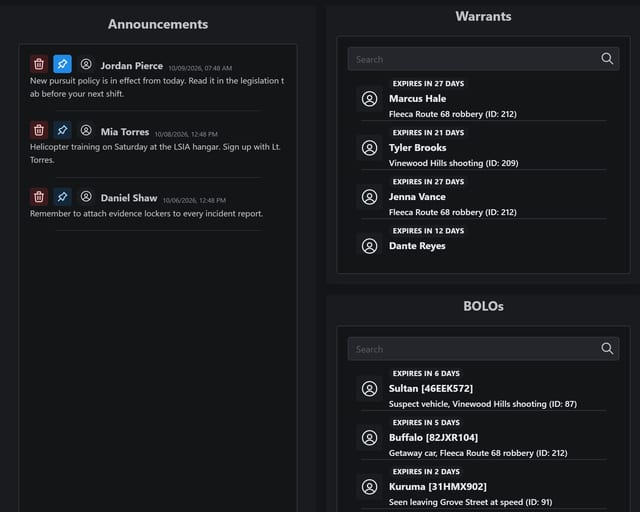Delete Mia Torres' helicopter training announcement
Image resolution: width=640 pixels, height=512 pixels.
(39, 130)
